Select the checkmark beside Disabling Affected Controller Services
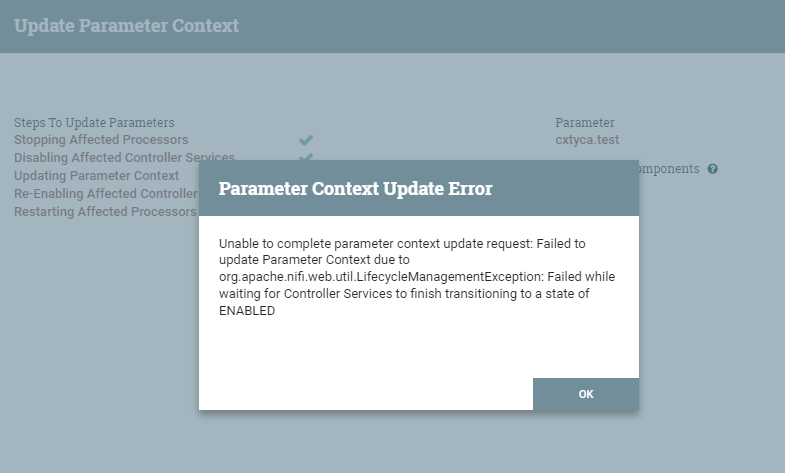 click(306, 157)
